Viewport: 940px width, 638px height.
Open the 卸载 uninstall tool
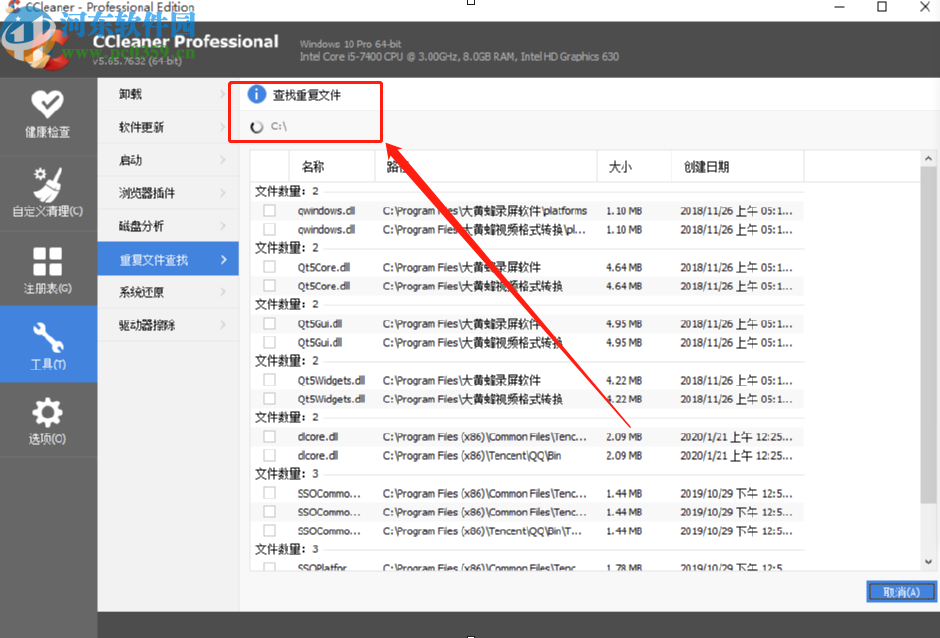click(x=168, y=94)
